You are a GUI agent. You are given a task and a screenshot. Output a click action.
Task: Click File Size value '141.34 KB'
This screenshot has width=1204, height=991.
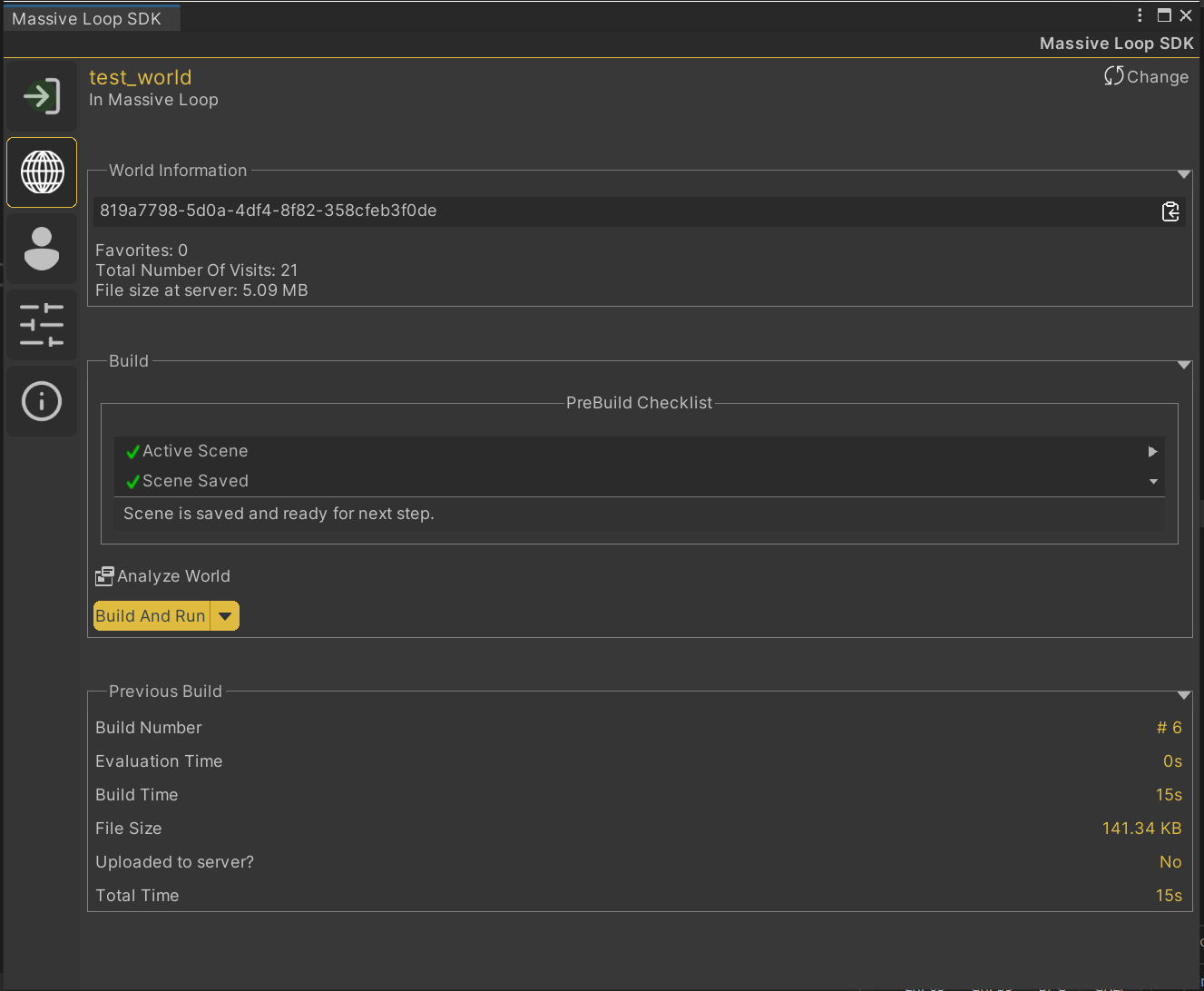click(x=1142, y=829)
